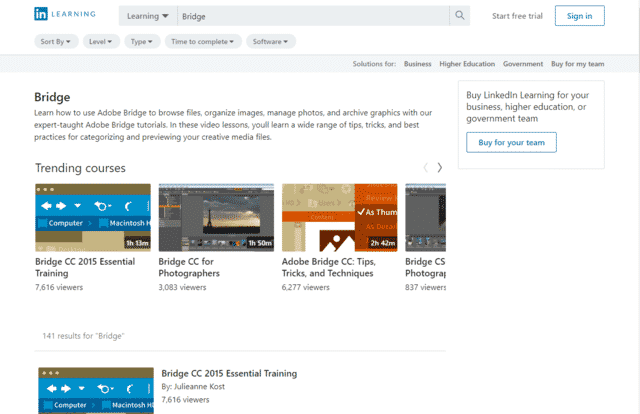Image resolution: width=640 pixels, height=414 pixels.
Task: Click the LinkedIn Learning logo
Action: 64,14
